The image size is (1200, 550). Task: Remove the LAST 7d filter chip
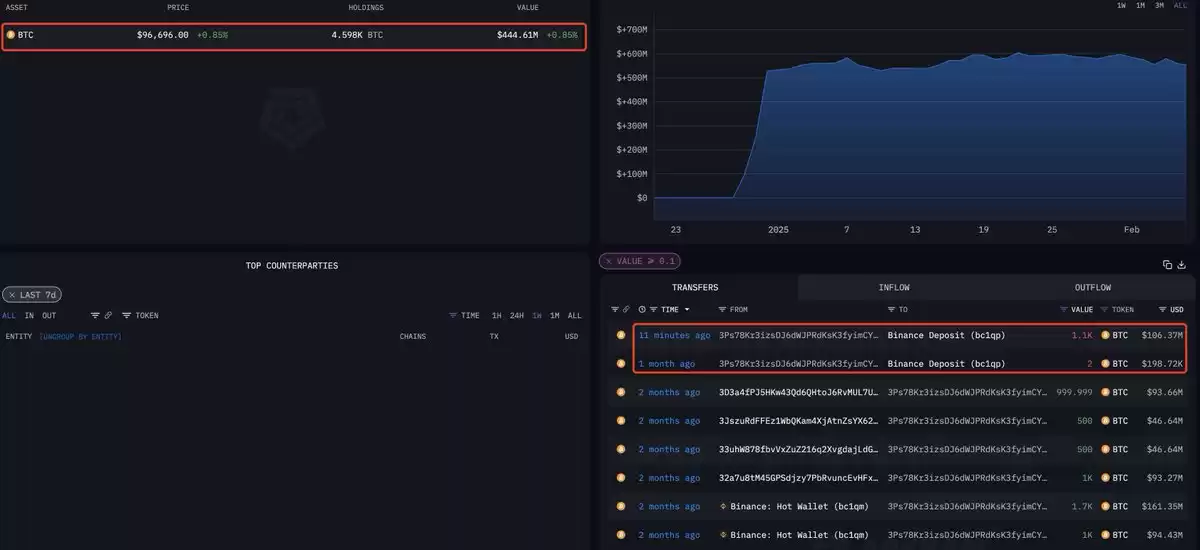pos(12,295)
